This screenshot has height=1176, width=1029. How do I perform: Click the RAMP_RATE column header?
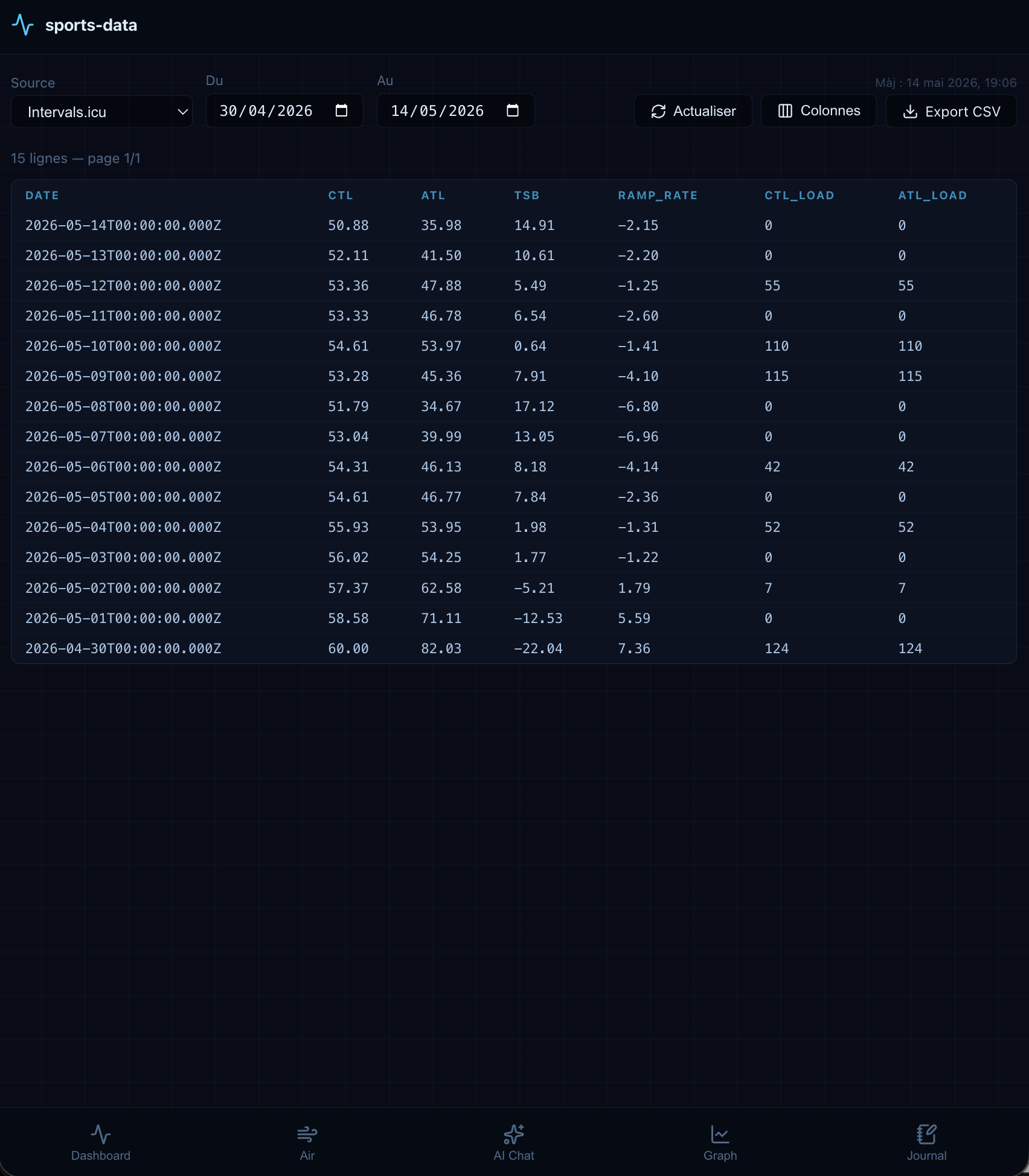pos(658,196)
